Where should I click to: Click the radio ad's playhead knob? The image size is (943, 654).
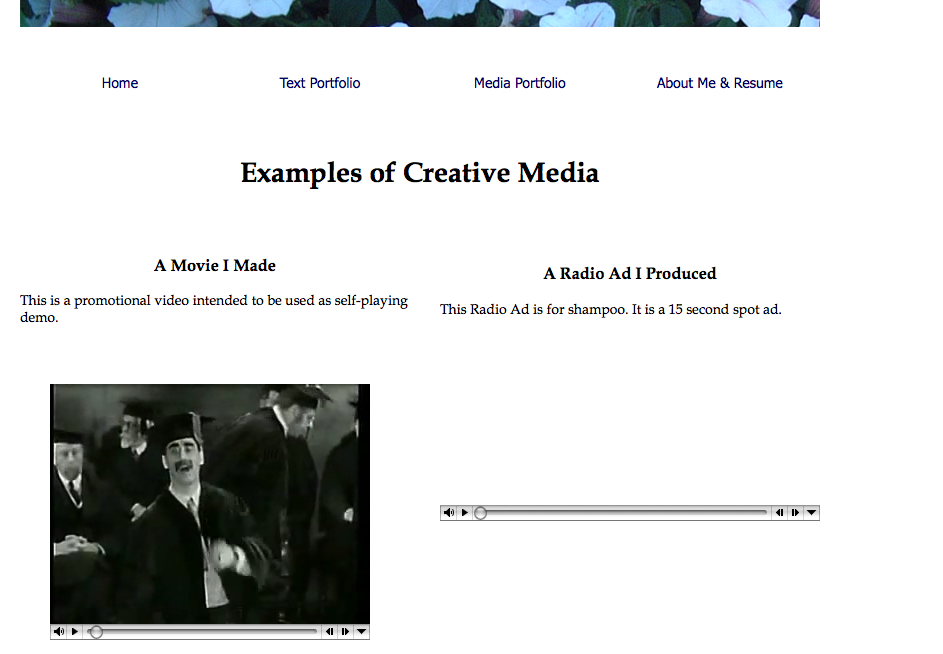click(x=481, y=513)
